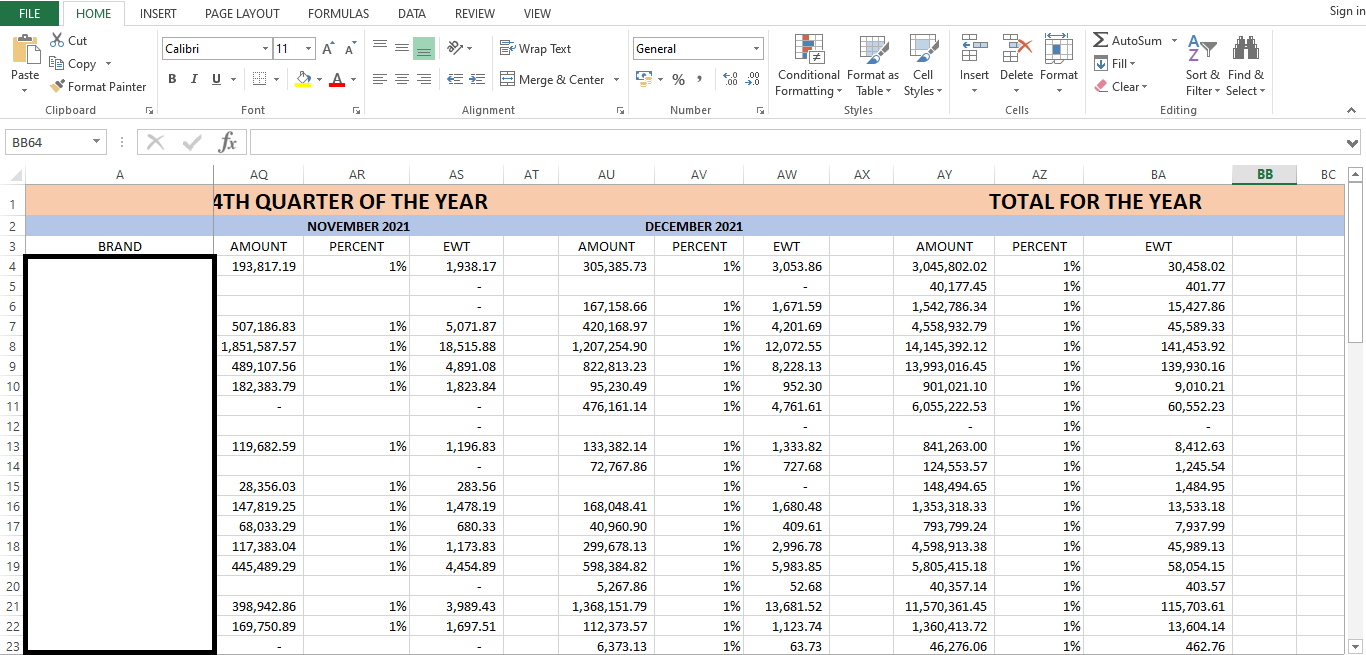
Task: Click the Conditional Formatting icon
Action: (809, 49)
